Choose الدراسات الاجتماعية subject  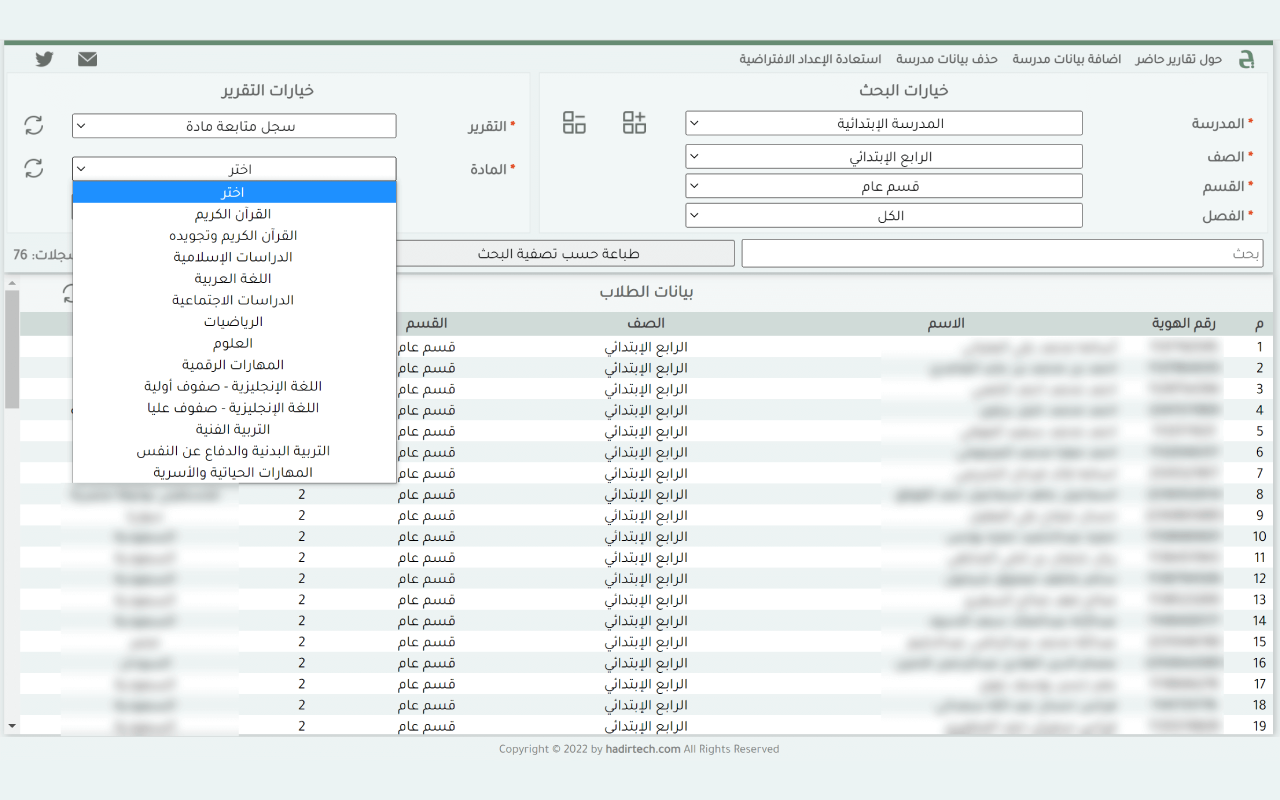(x=234, y=300)
